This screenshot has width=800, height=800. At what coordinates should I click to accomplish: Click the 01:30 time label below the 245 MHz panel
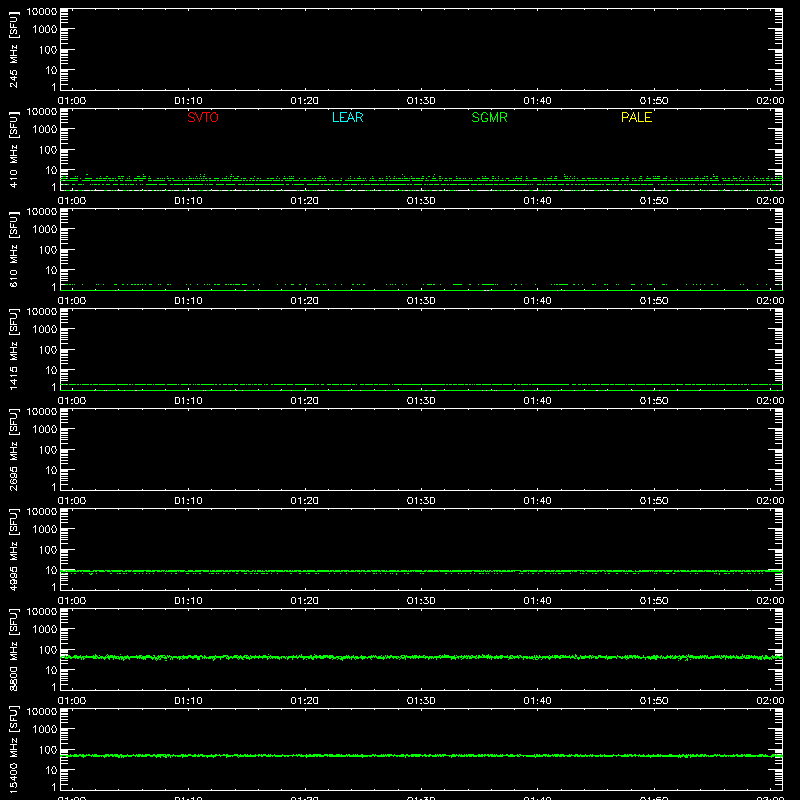[x=421, y=101]
